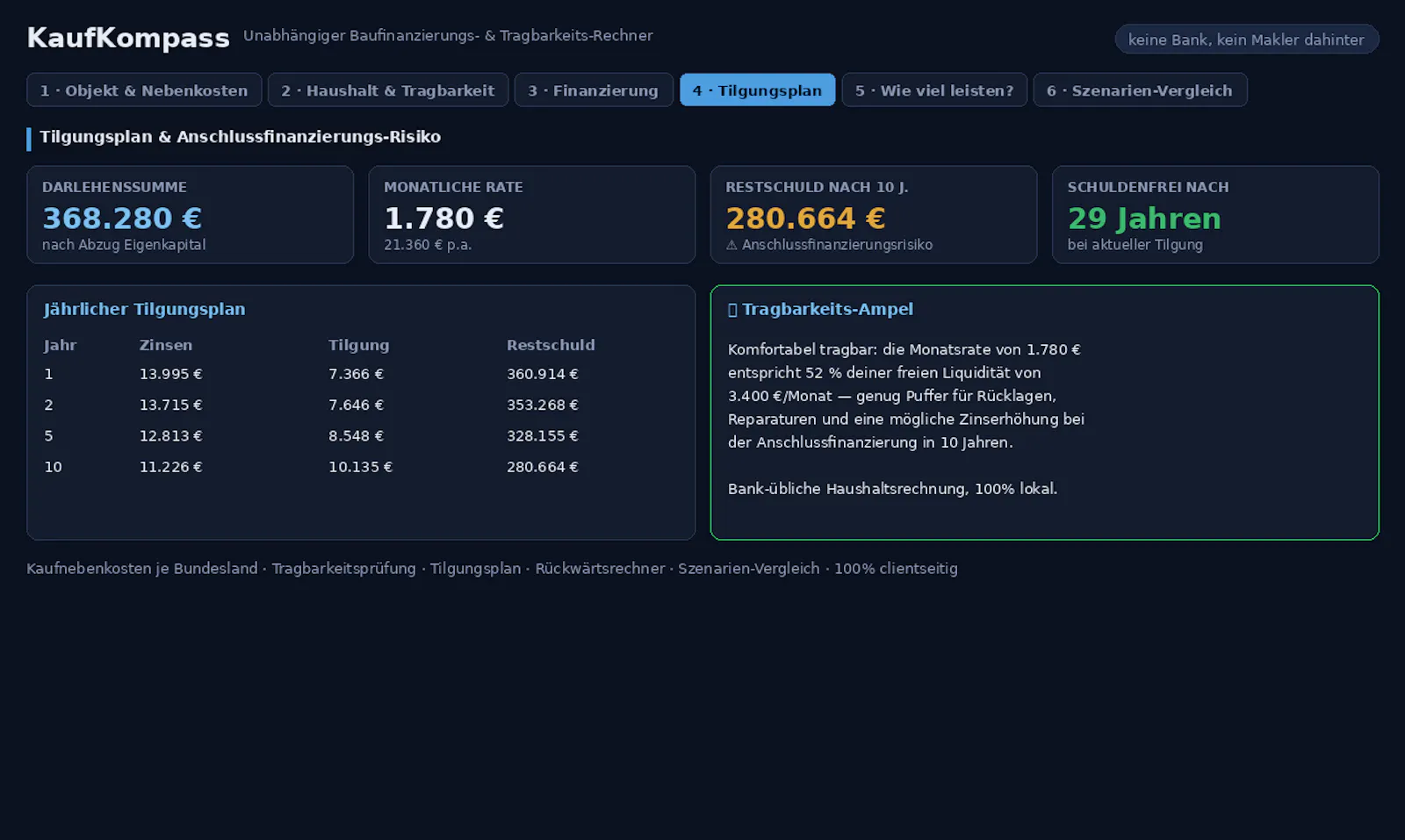This screenshot has height=840, width=1405.
Task: Click the 'keine Bank, kein Makler dahinter' badge
Action: [1247, 39]
